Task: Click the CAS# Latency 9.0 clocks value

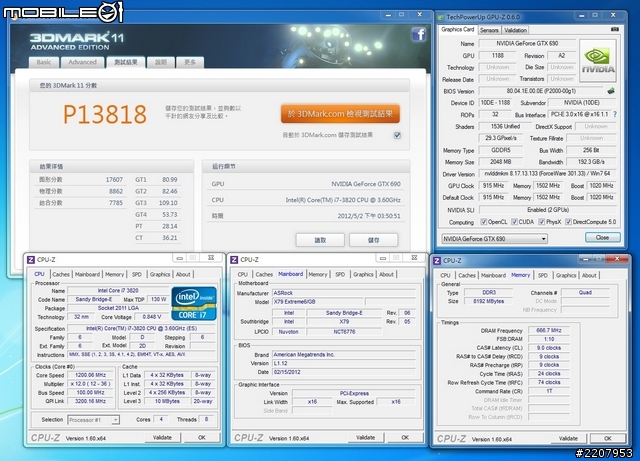Action: 549,348
